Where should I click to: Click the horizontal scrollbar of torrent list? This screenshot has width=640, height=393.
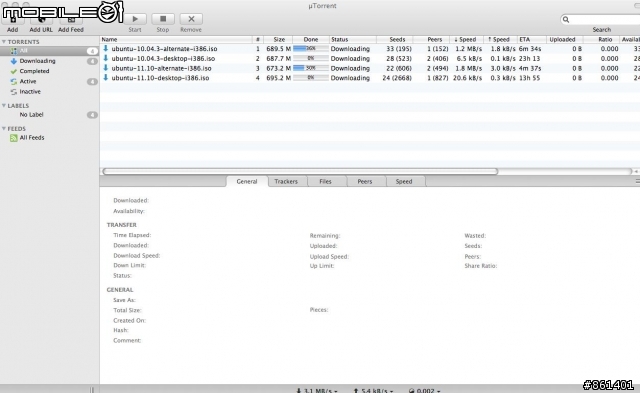[300, 171]
